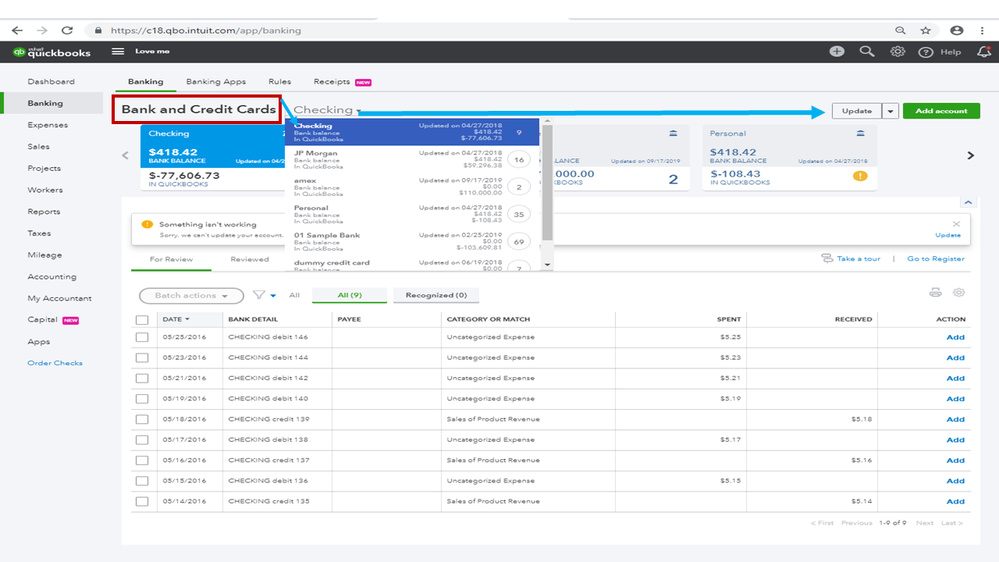Image resolution: width=999 pixels, height=562 pixels.
Task: Open the settings gear in header
Action: tap(898, 52)
